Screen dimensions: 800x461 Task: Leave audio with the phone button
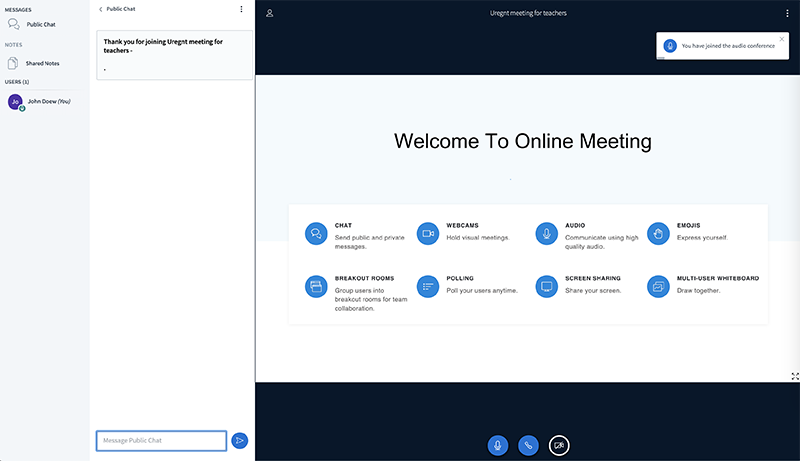tap(528, 445)
